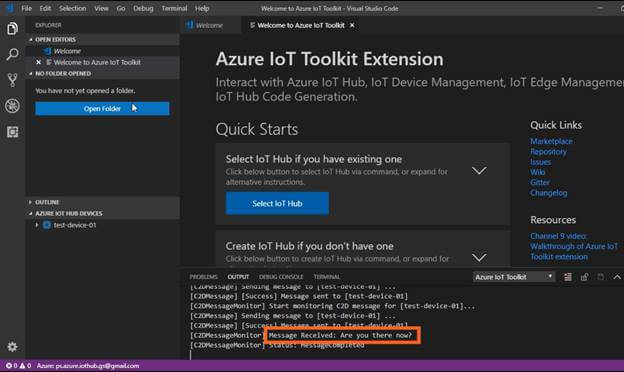Open the Changelog quick link
The height and width of the screenshot is (372, 624).
(549, 193)
